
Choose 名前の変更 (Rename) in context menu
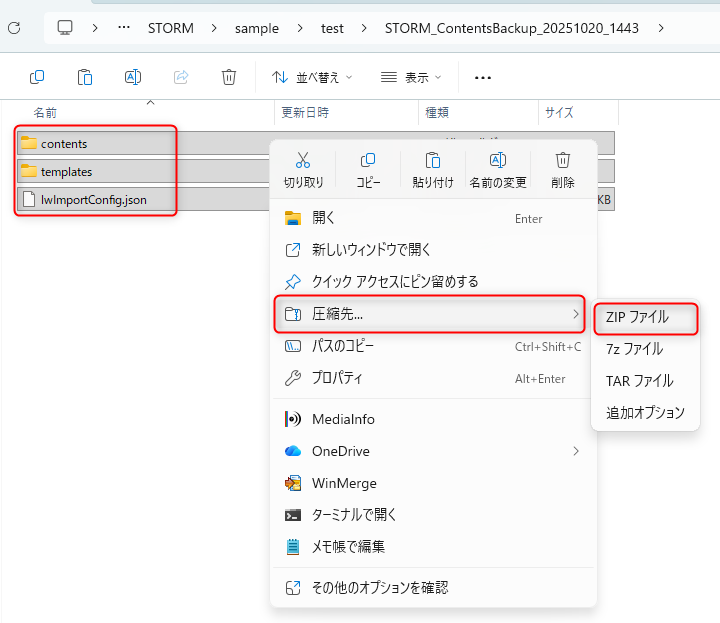[x=498, y=170]
